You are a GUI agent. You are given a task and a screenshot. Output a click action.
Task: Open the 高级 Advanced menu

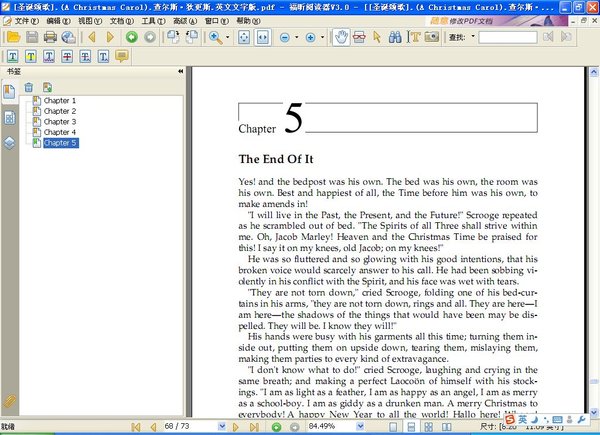[185, 21]
